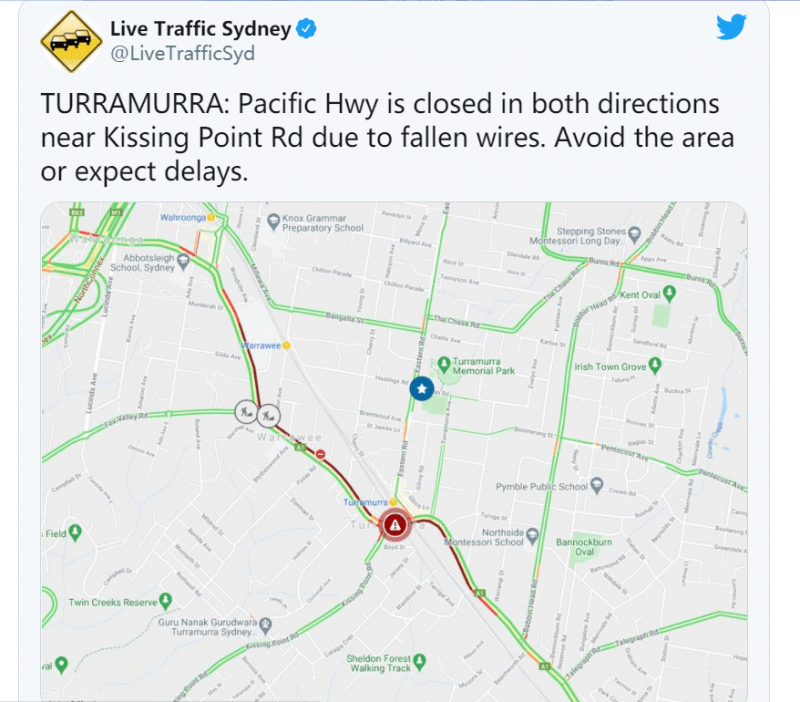
Task: Select the Knox Grammar Preparatory School marker
Action: (x=274, y=221)
